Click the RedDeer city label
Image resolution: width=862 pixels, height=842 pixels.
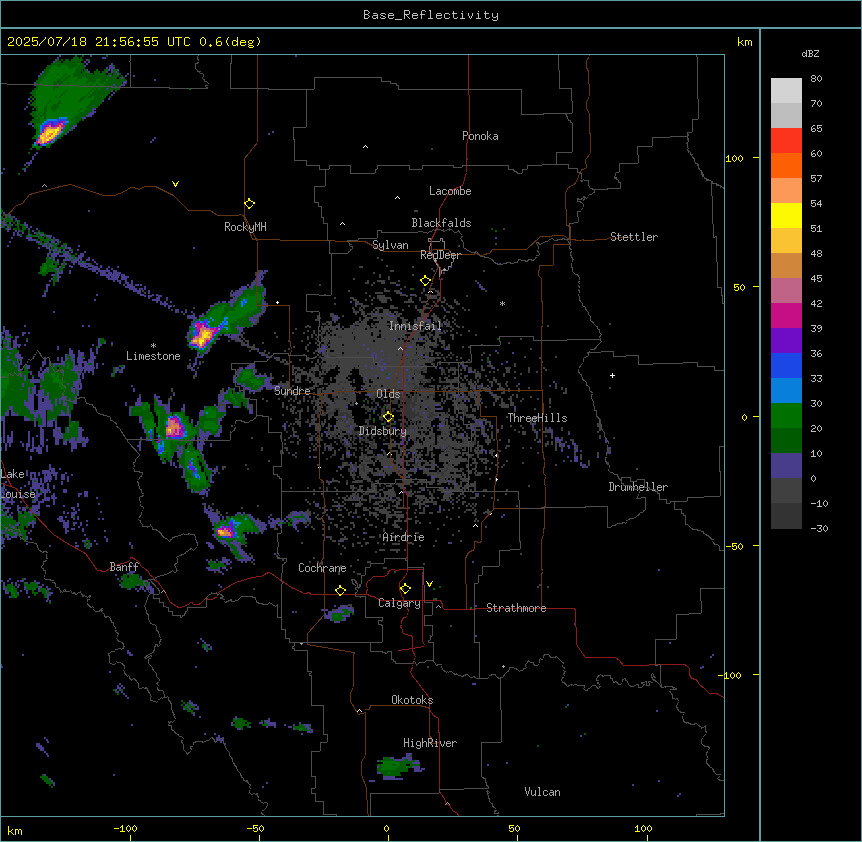[x=440, y=255]
